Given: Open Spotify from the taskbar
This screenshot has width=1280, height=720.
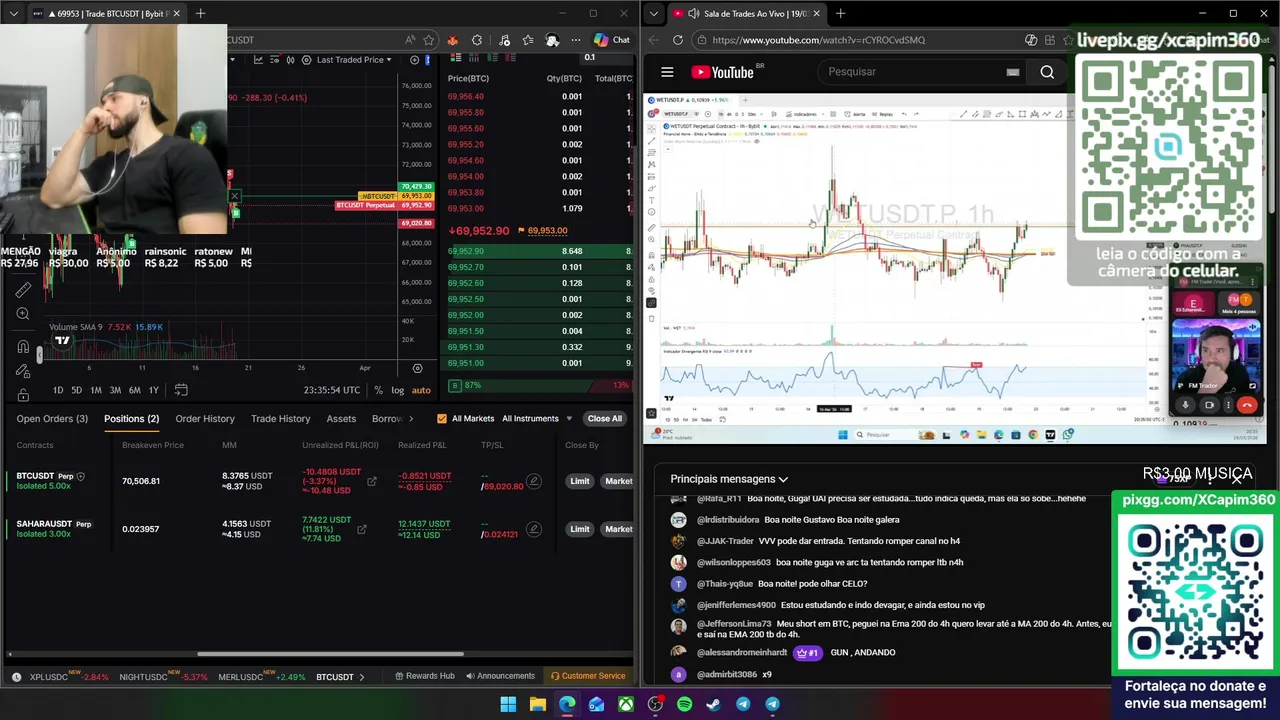Looking at the screenshot, I should pos(684,704).
